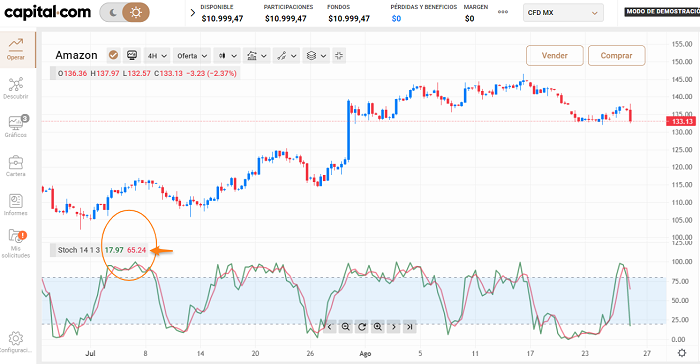This screenshot has height=364, width=700.
Task: Open the Descubrir sidebar section
Action: tap(16, 88)
